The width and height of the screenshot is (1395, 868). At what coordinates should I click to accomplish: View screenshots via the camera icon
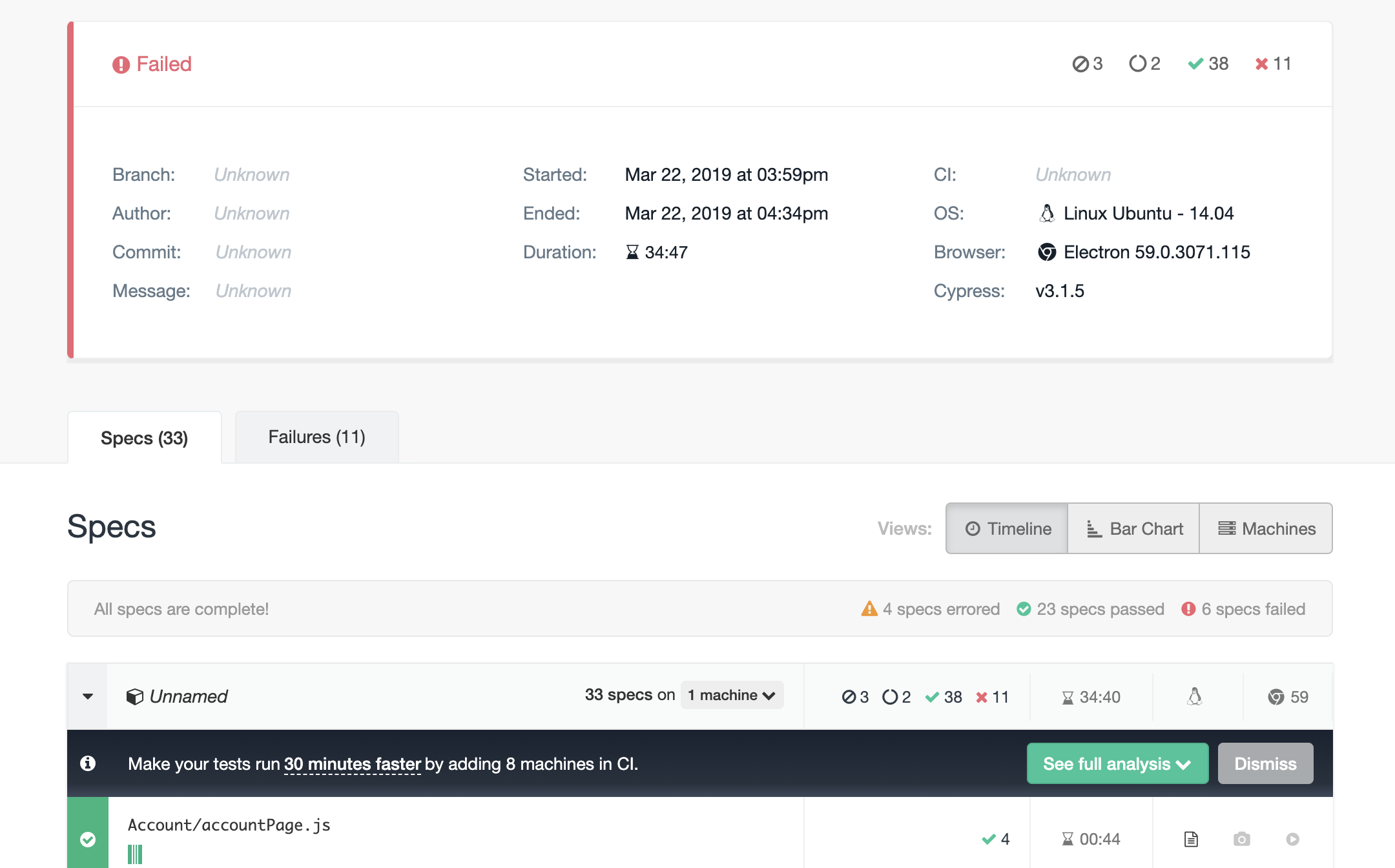coord(1241,838)
